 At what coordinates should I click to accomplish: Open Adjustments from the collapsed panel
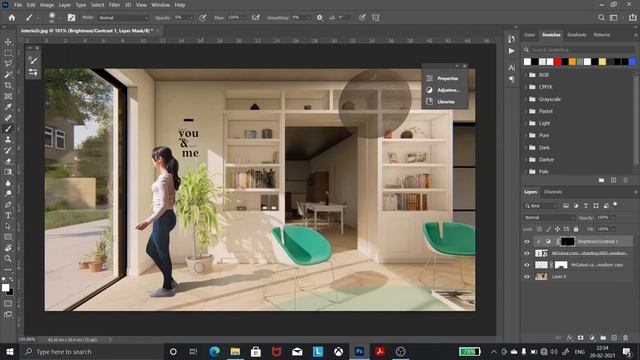point(443,90)
